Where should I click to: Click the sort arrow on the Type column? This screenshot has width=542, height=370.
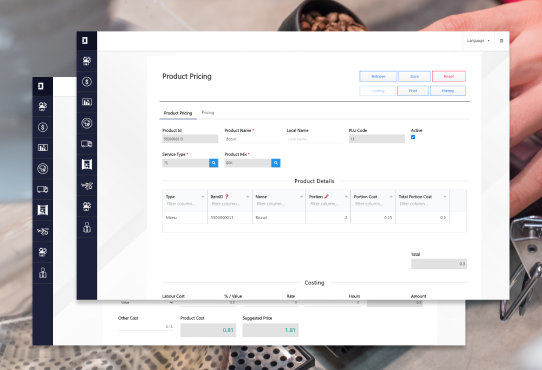click(203, 196)
